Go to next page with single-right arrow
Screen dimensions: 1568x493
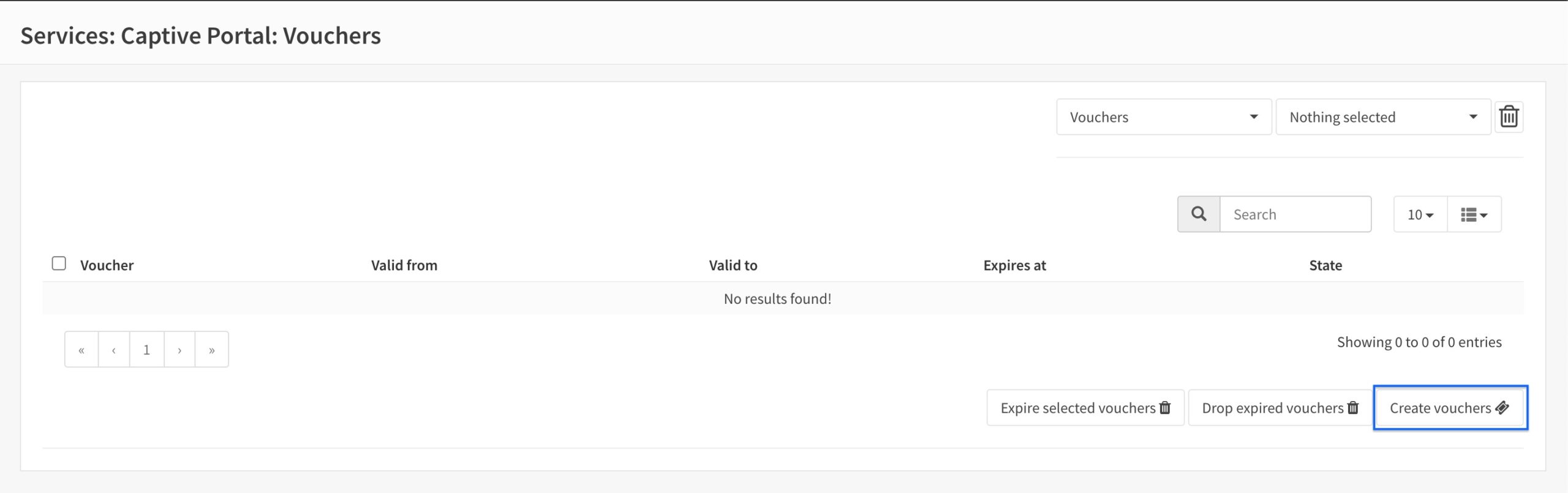[179, 350]
